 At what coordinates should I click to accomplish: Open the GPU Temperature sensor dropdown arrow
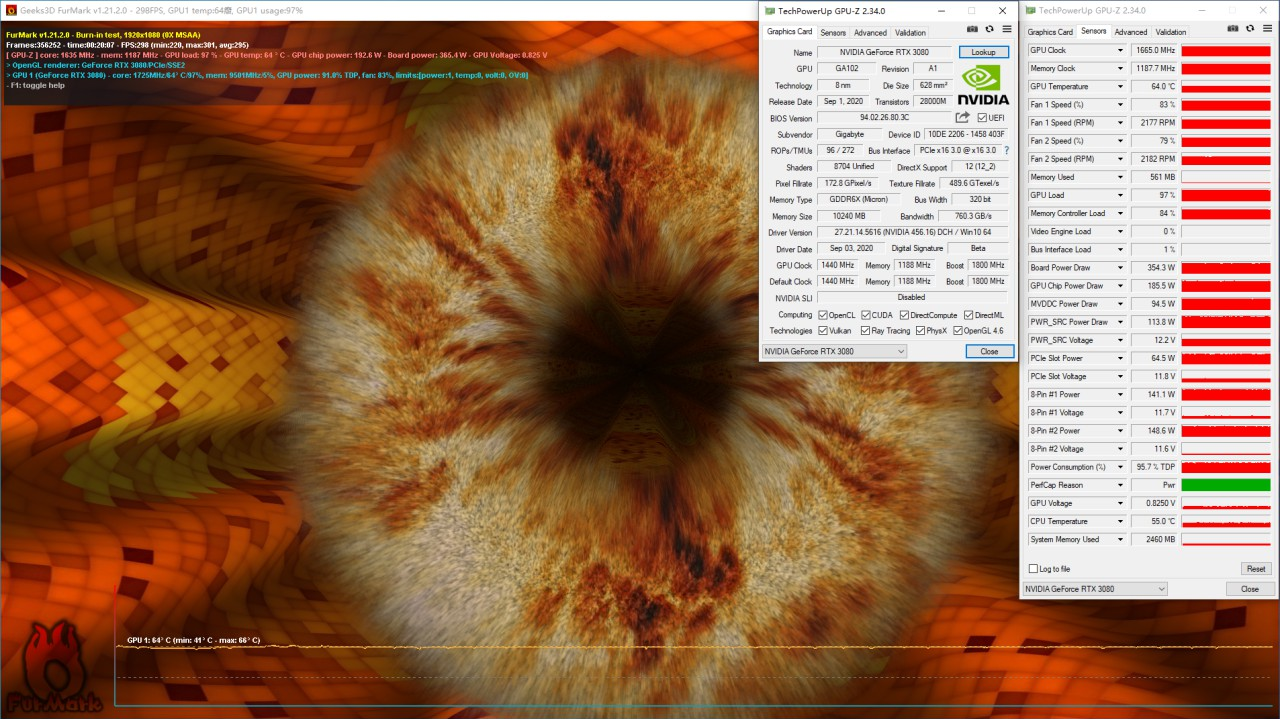[x=1120, y=86]
